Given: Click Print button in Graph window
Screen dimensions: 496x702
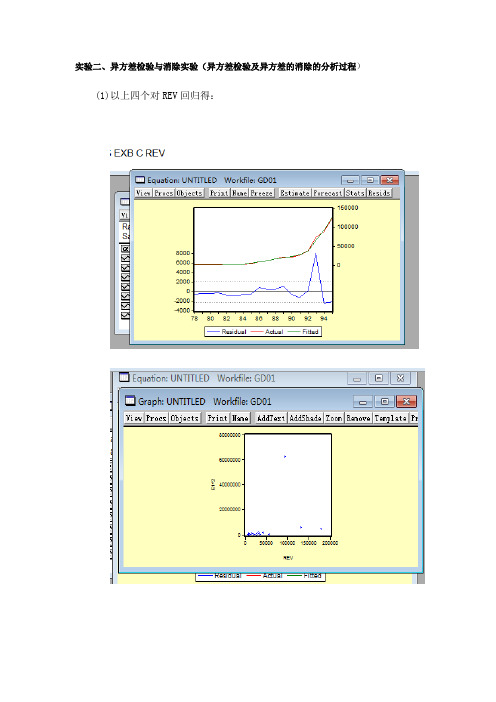Looking at the screenshot, I should click(218, 418).
